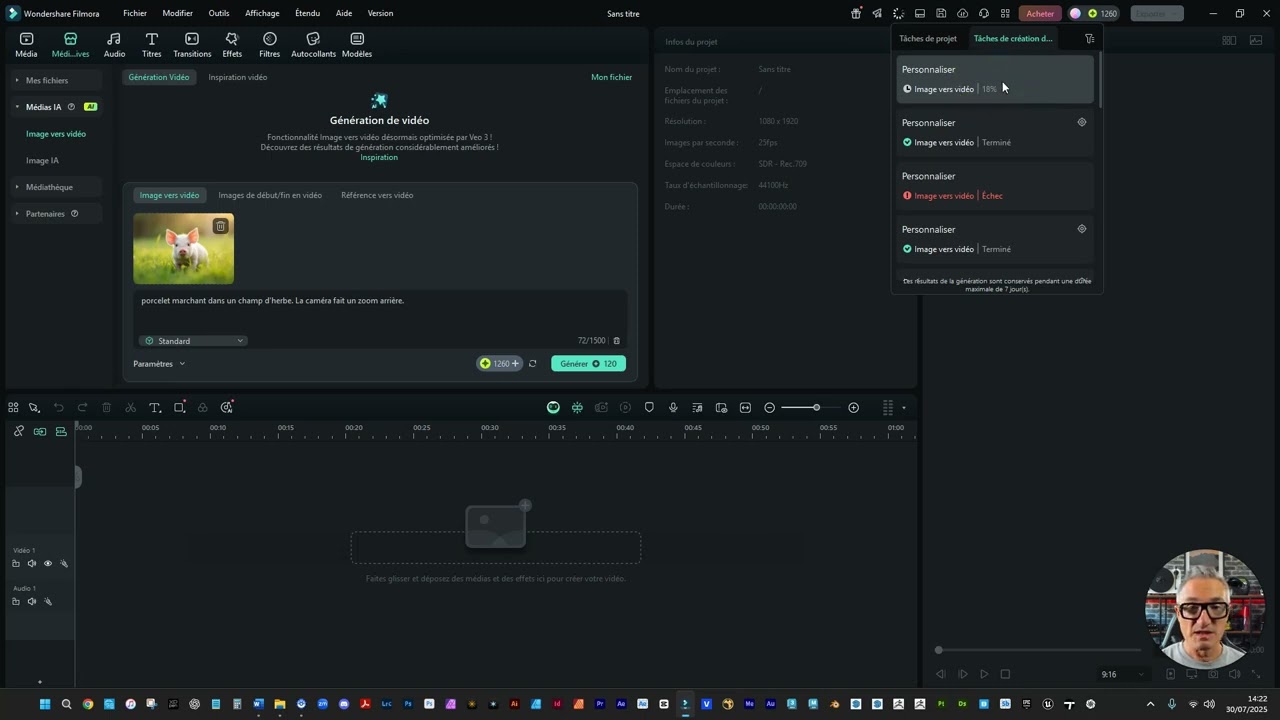This screenshot has height=720, width=1280.
Task: Zoom in the timeline with the plus icon
Action: coord(853,407)
